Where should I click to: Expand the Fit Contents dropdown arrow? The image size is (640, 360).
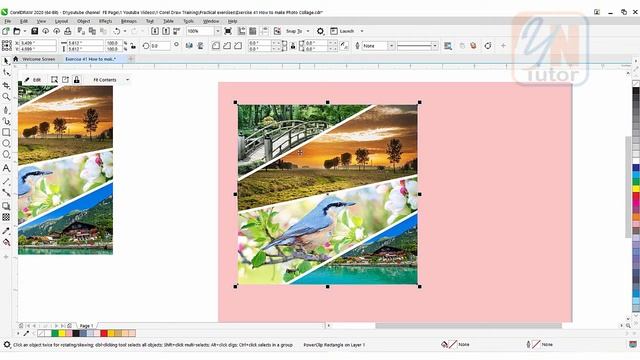pyautogui.click(x=127, y=80)
